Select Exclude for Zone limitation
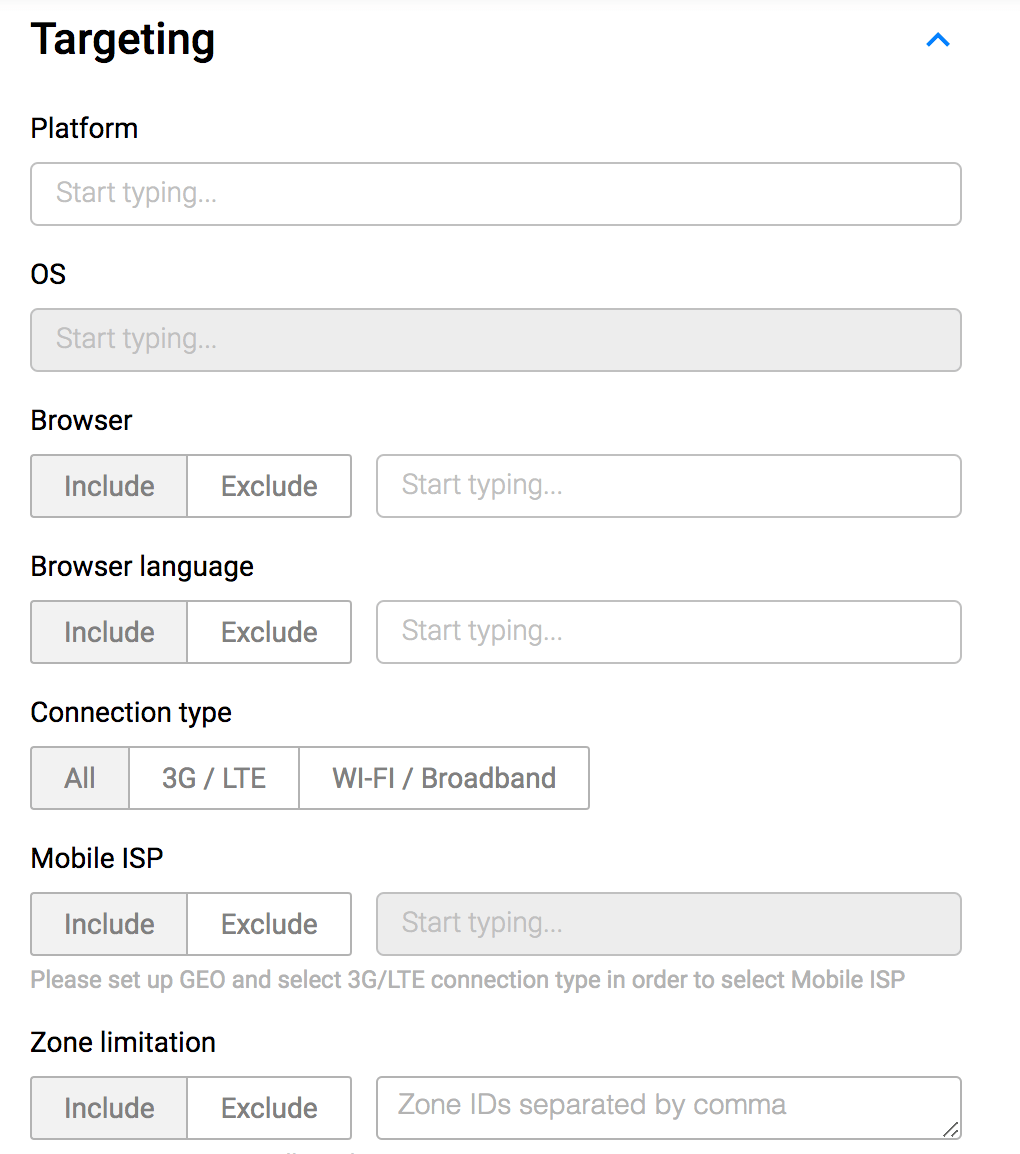This screenshot has height=1154, width=1020. click(x=269, y=1108)
